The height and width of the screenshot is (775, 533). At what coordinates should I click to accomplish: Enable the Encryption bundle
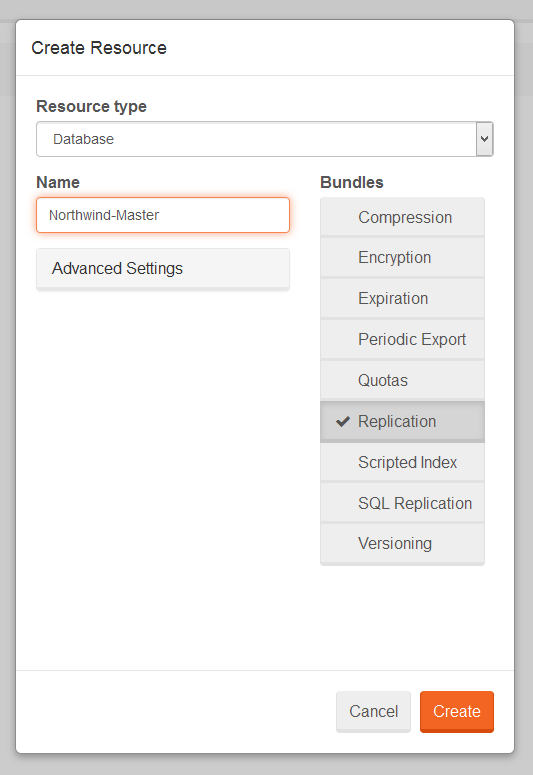(402, 258)
